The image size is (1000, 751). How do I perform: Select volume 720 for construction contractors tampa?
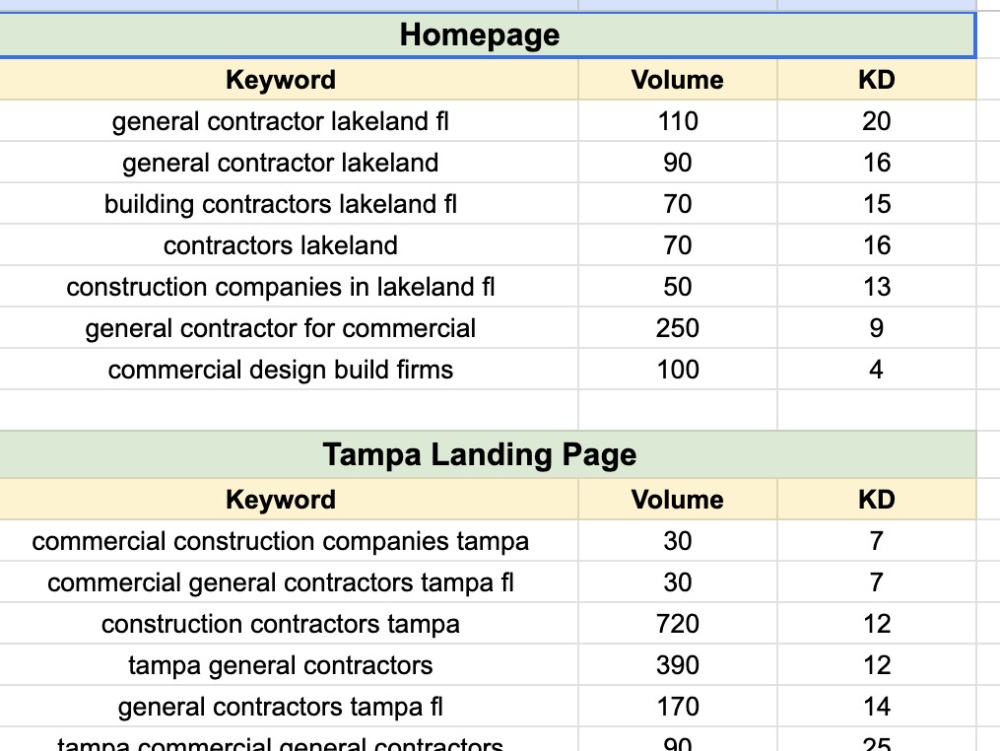677,624
